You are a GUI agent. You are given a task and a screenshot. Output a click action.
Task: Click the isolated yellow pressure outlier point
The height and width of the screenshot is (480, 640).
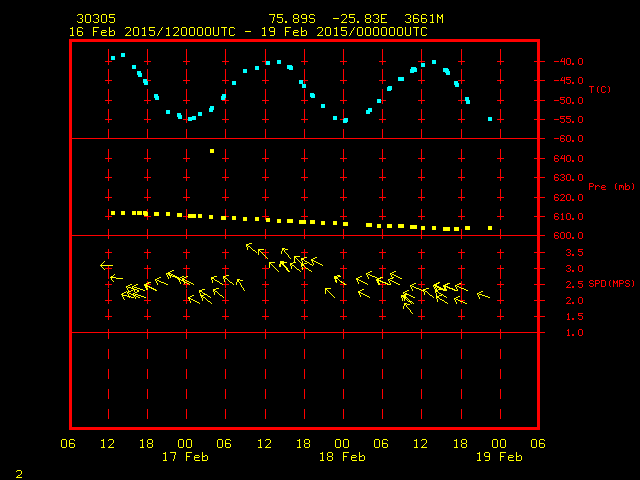coord(212,151)
